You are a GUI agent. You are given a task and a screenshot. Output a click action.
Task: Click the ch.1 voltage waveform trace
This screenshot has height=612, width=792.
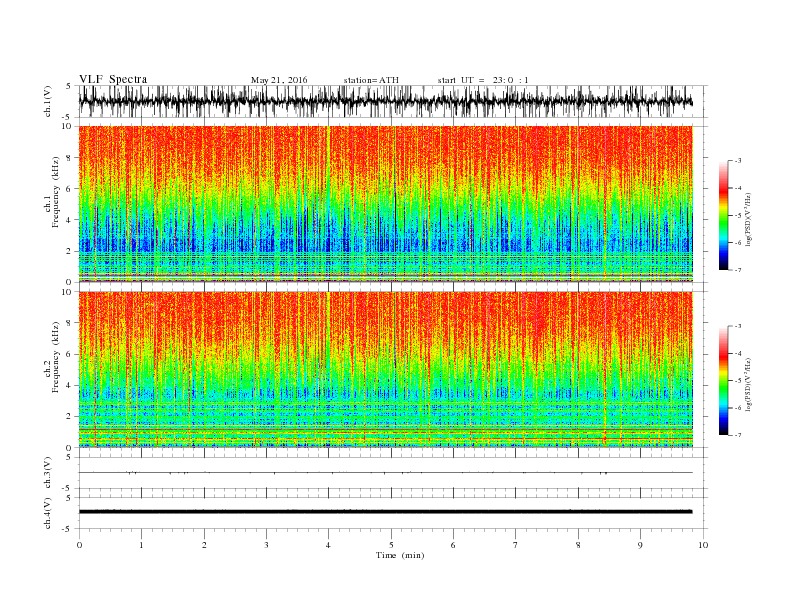click(x=385, y=101)
